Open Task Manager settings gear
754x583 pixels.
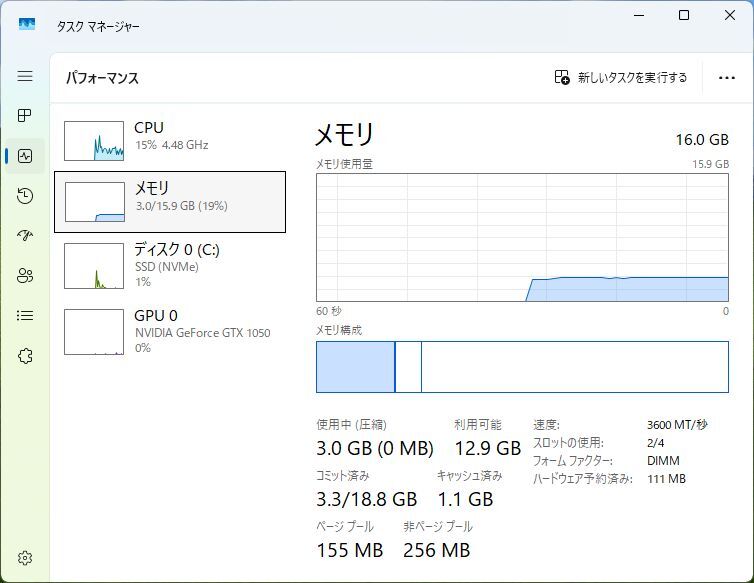coord(25,558)
